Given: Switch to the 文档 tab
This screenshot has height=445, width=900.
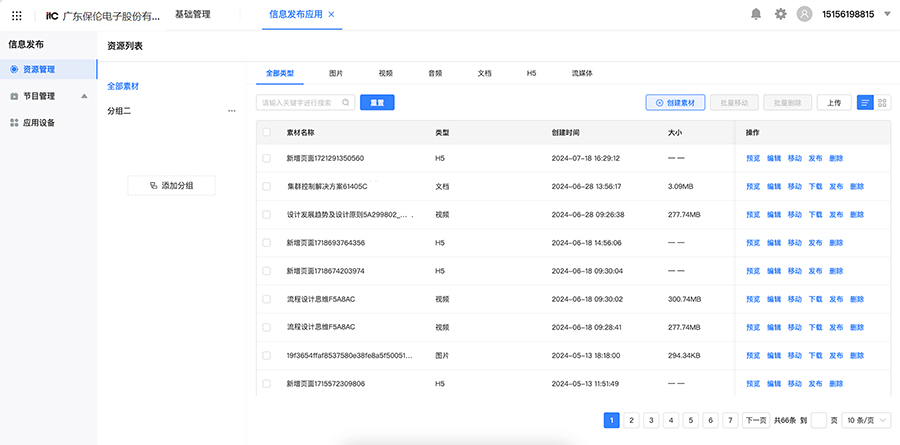Looking at the screenshot, I should click(x=484, y=73).
